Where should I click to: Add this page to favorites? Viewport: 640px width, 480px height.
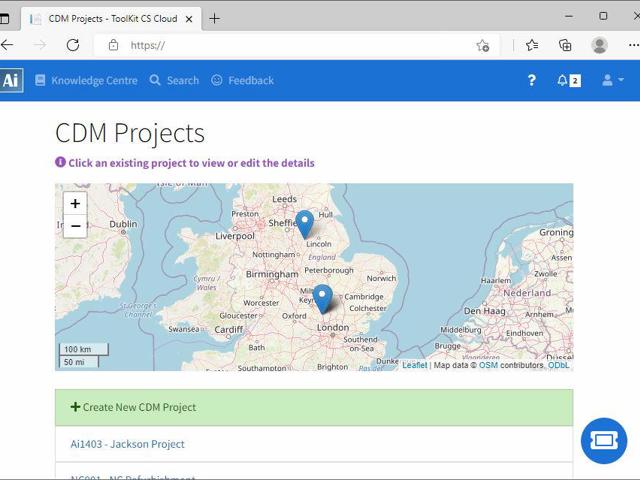click(483, 45)
